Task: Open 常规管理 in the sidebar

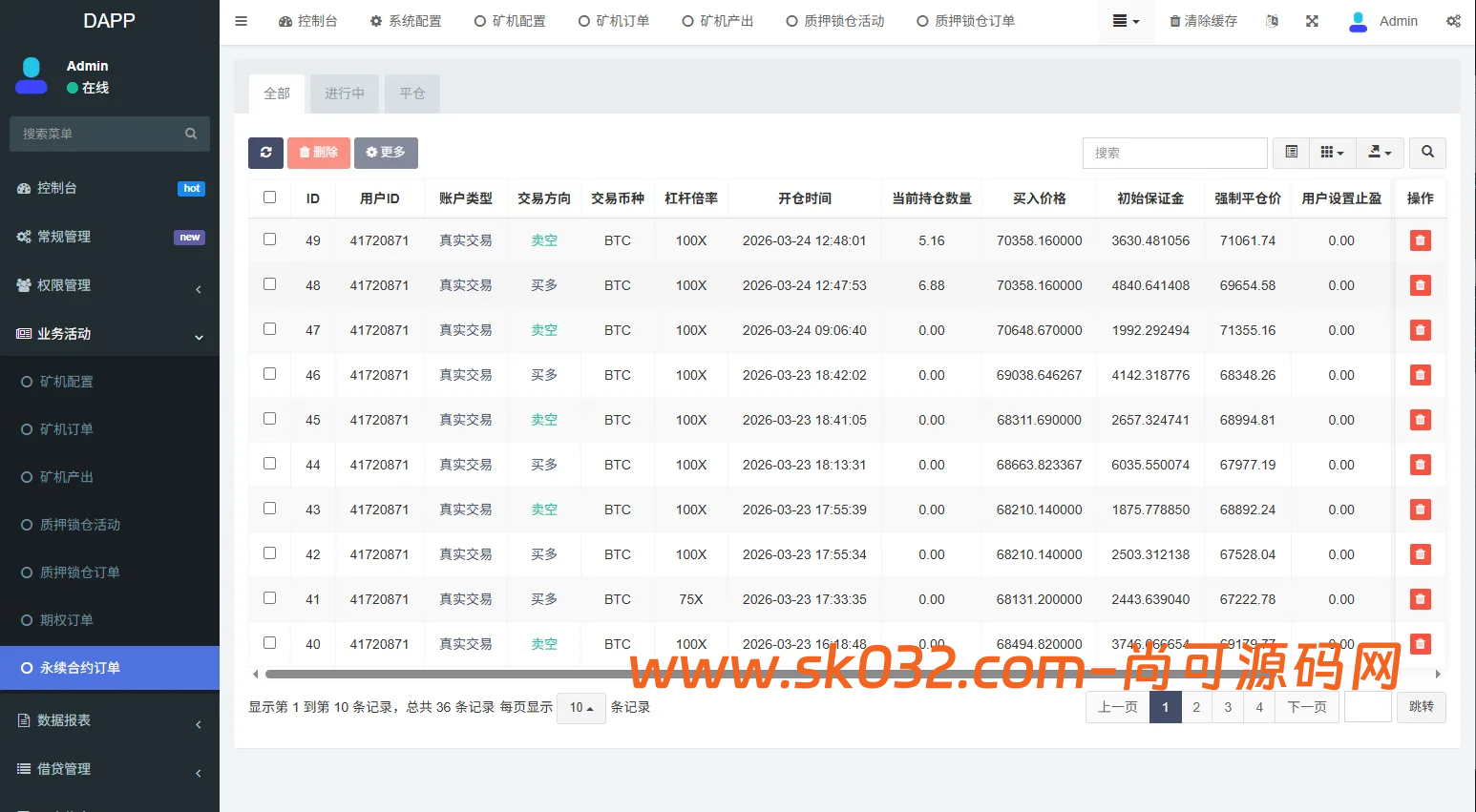Action: pos(110,237)
